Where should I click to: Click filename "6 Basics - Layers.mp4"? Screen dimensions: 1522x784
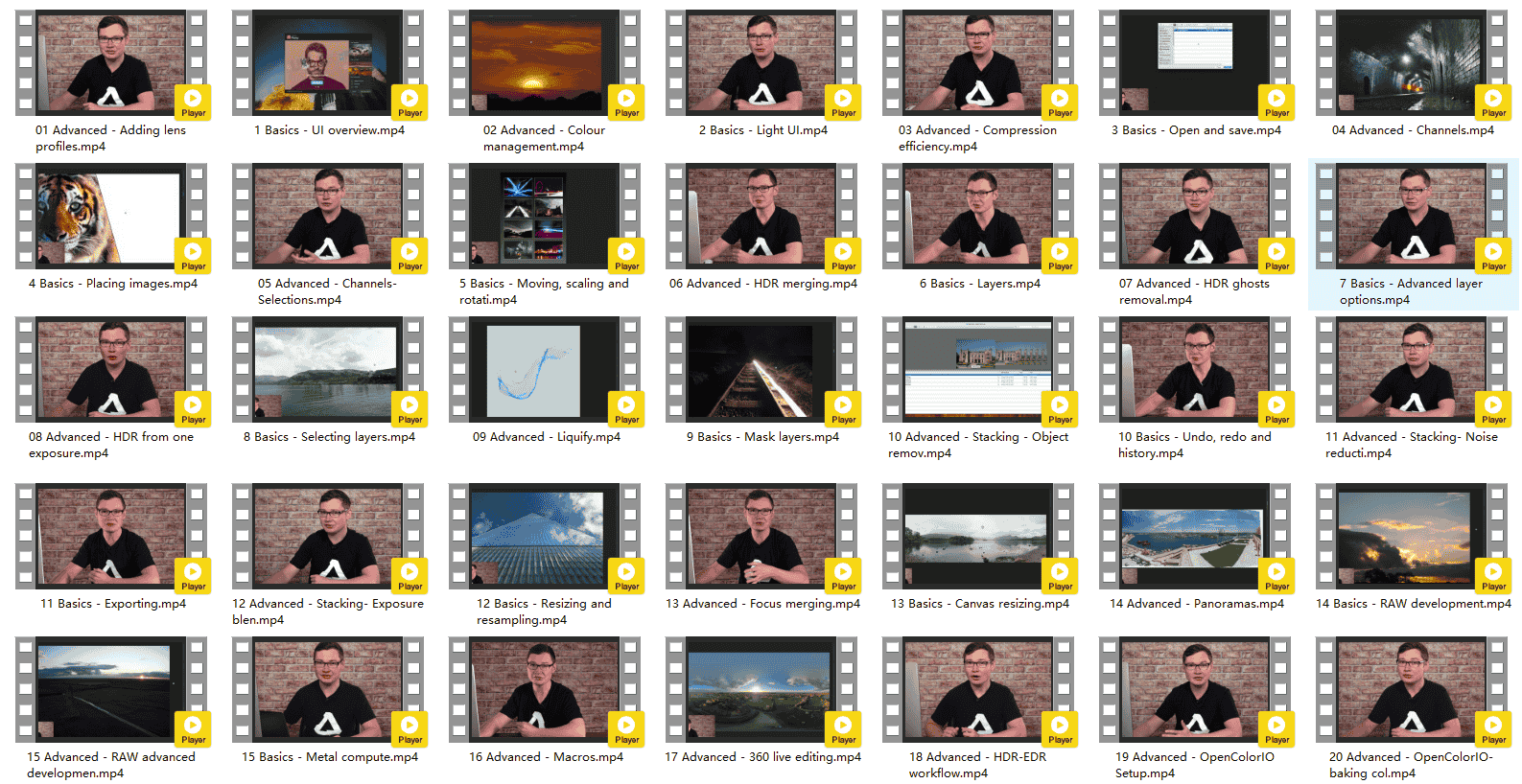pos(979,284)
